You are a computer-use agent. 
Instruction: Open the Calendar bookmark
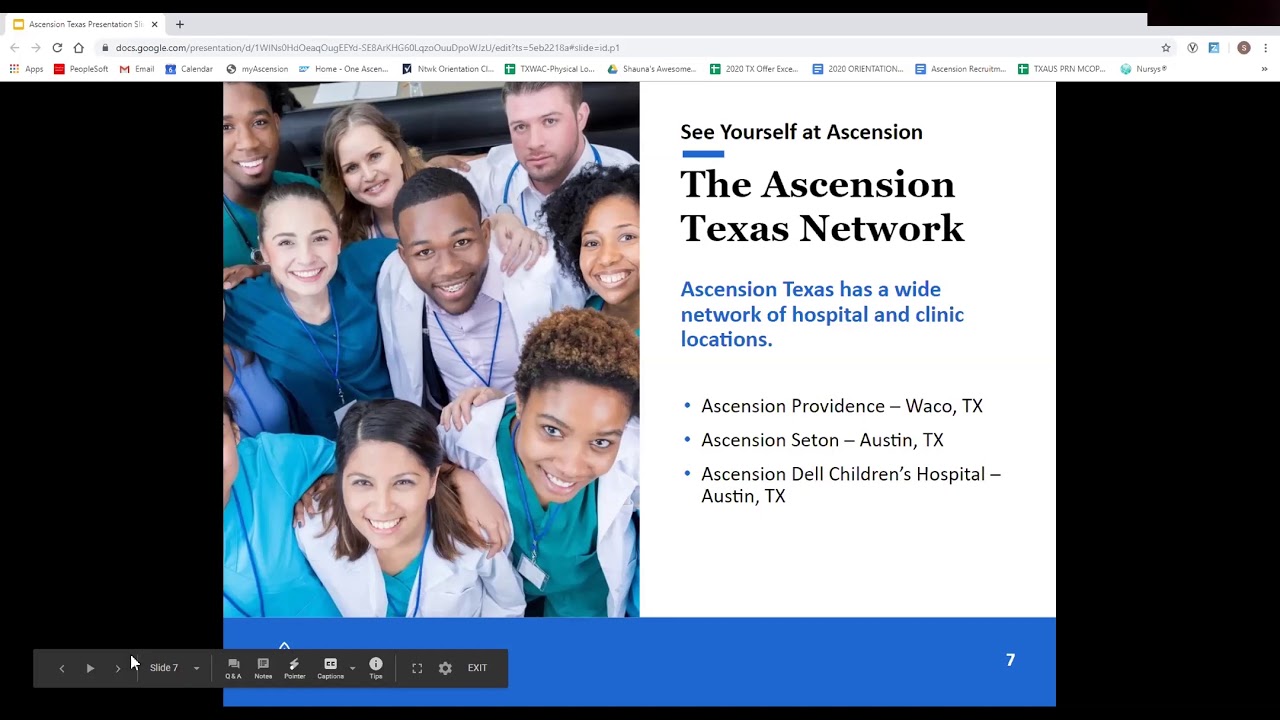click(x=189, y=69)
